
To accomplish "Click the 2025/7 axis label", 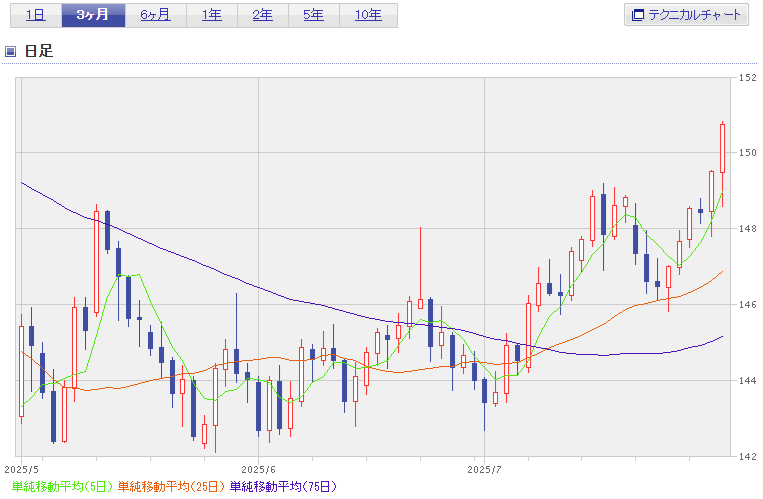I will pyautogui.click(x=484, y=470).
